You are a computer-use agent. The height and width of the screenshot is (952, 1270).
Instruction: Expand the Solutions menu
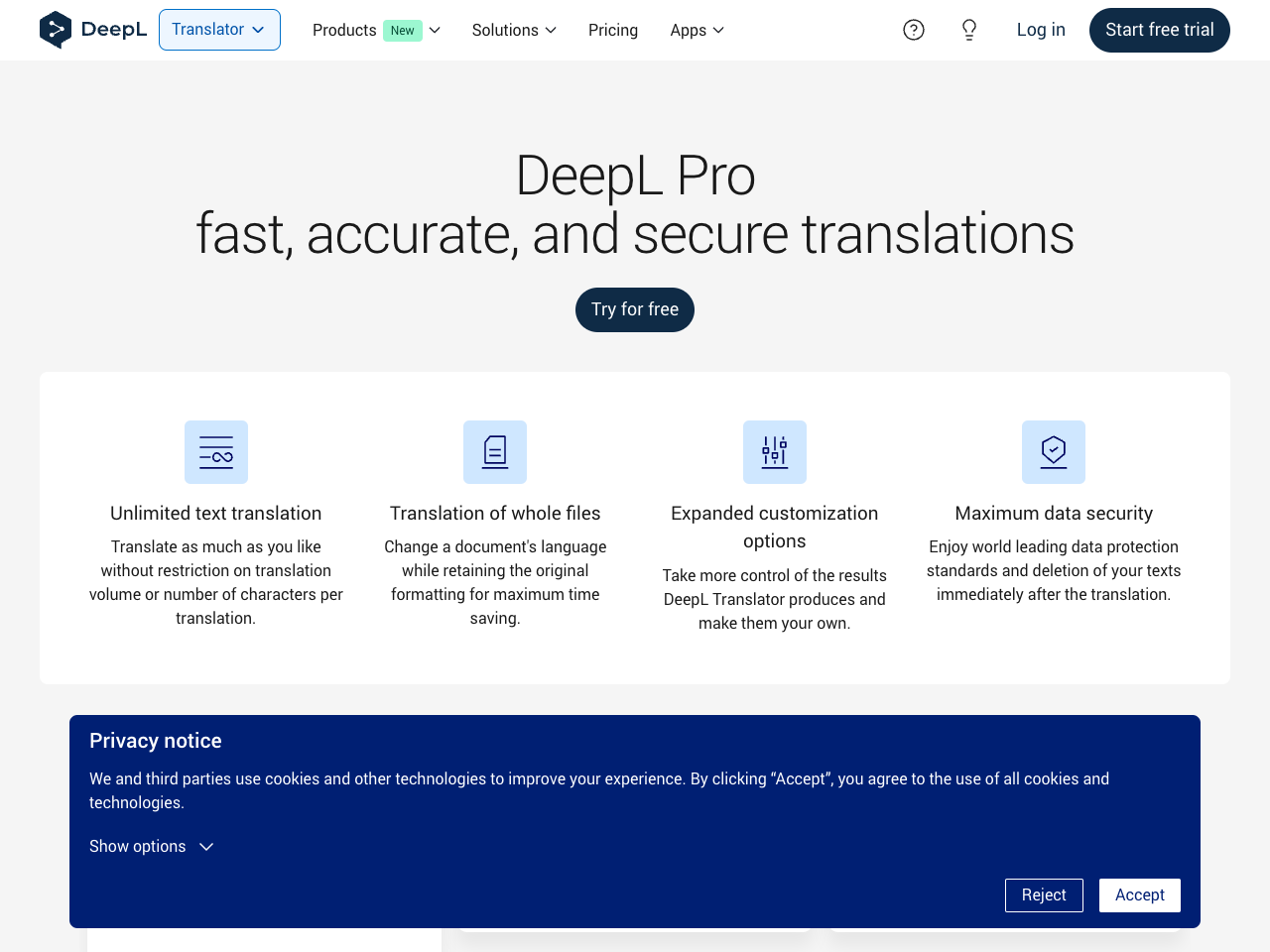point(514,30)
